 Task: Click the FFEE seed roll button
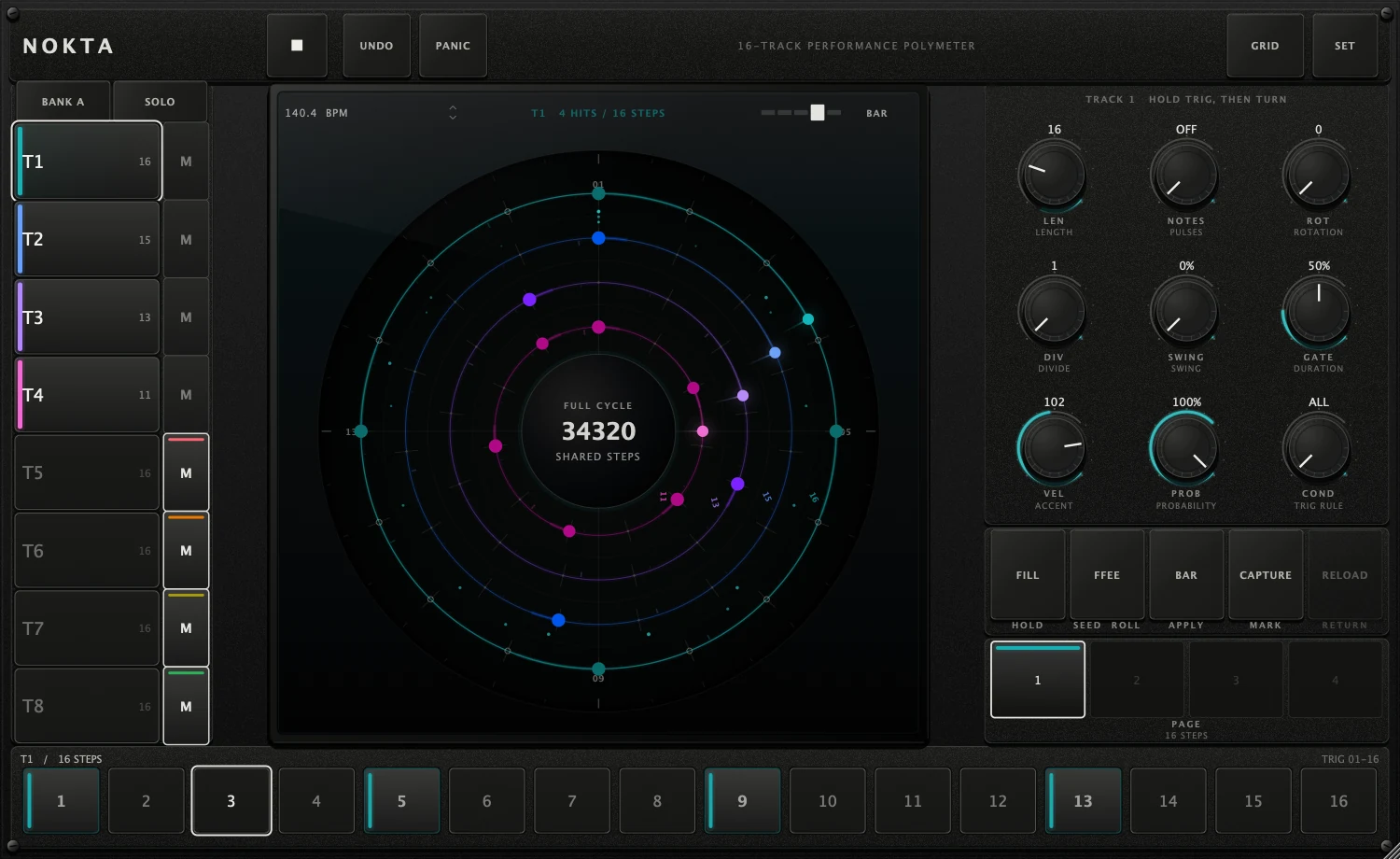coord(1107,575)
